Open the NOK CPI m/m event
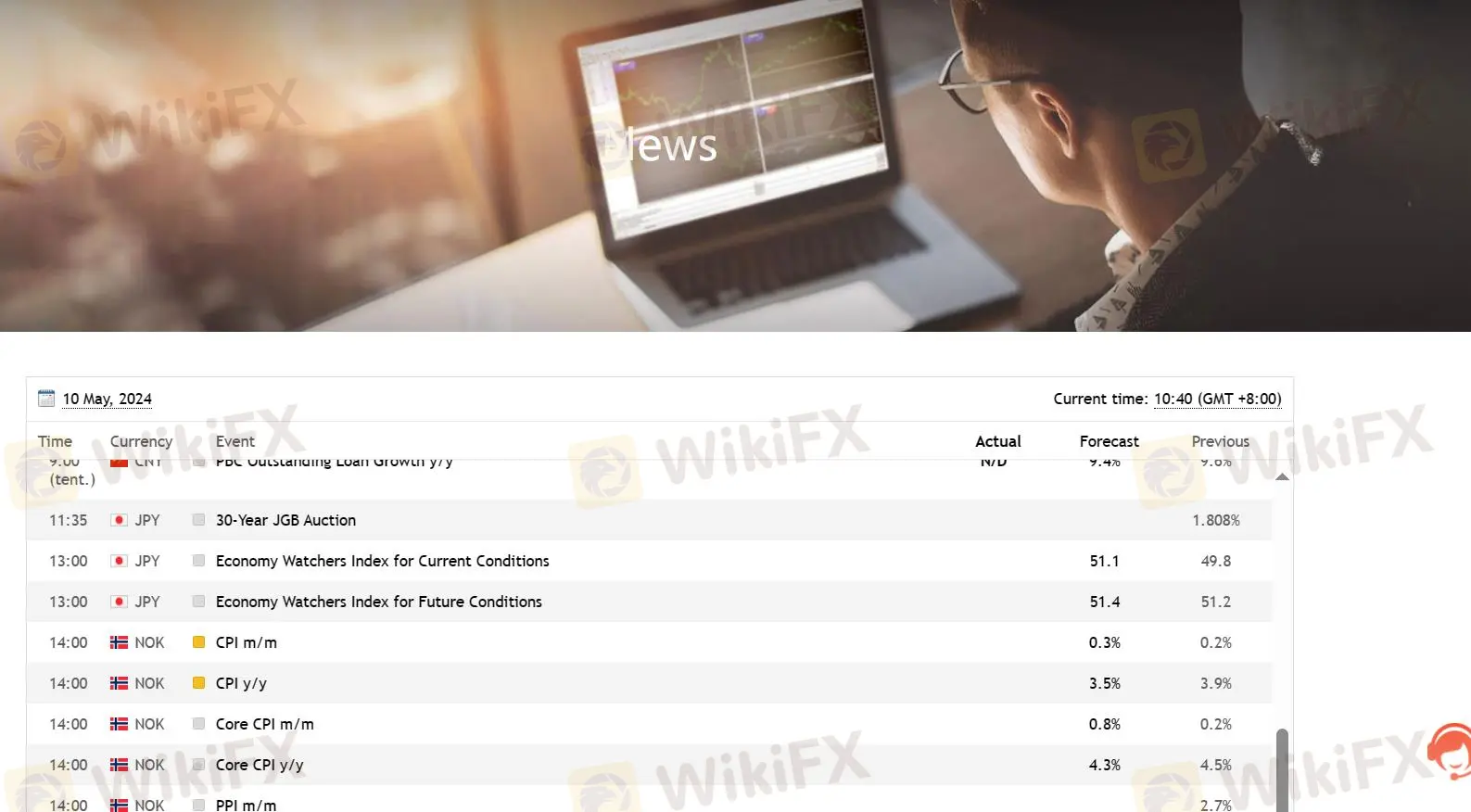1471x812 pixels. (246, 642)
